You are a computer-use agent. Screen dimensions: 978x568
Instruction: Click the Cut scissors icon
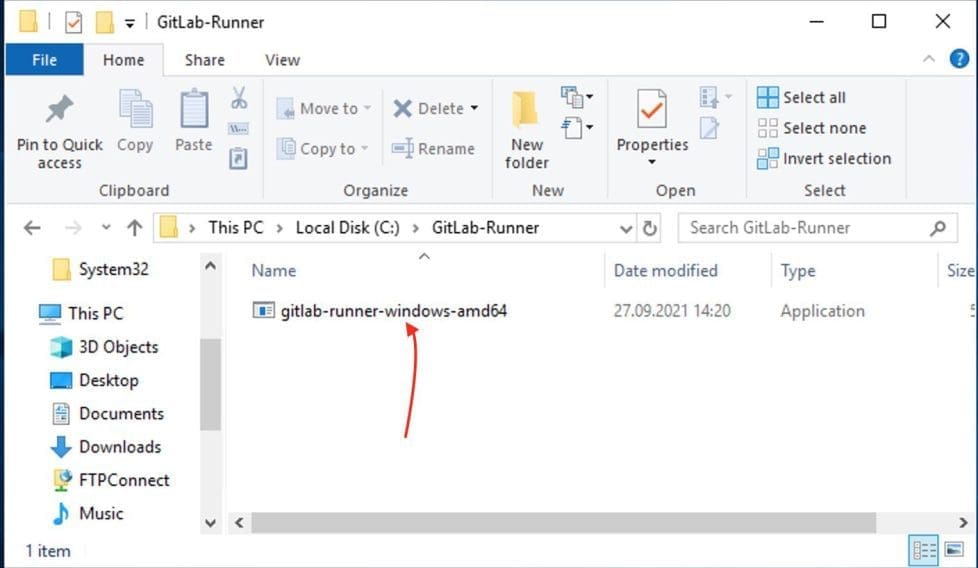click(239, 98)
